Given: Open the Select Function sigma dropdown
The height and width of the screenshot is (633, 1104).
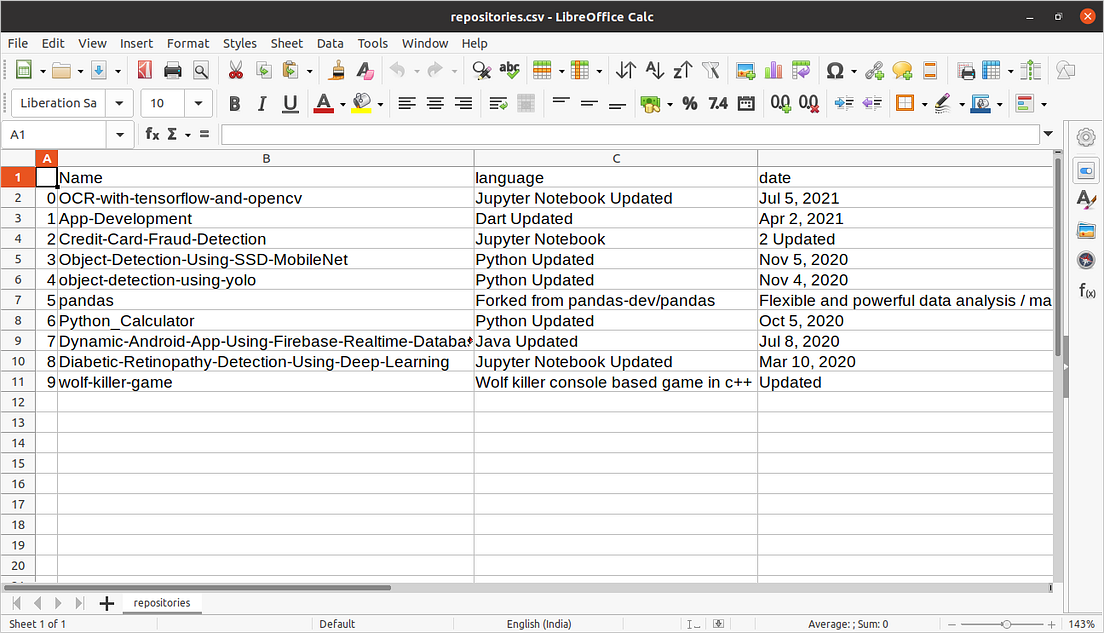Looking at the screenshot, I should (188, 134).
